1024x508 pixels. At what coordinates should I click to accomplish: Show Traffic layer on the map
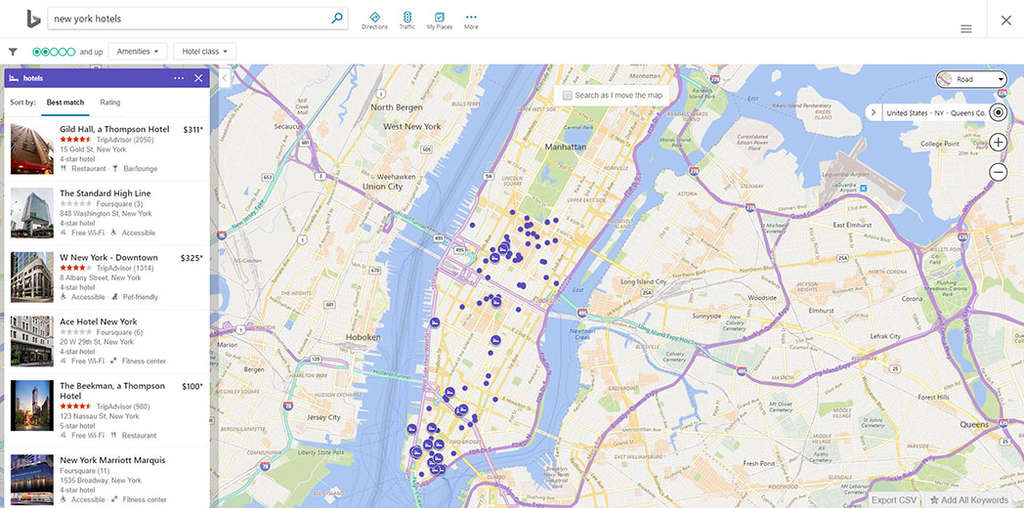(407, 20)
